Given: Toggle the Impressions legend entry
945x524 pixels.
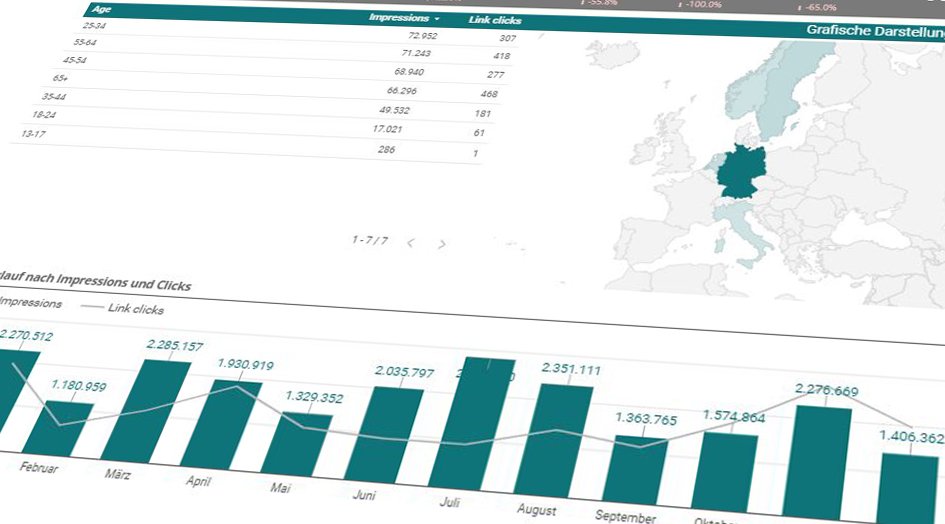Looking at the screenshot, I should click(x=30, y=303).
